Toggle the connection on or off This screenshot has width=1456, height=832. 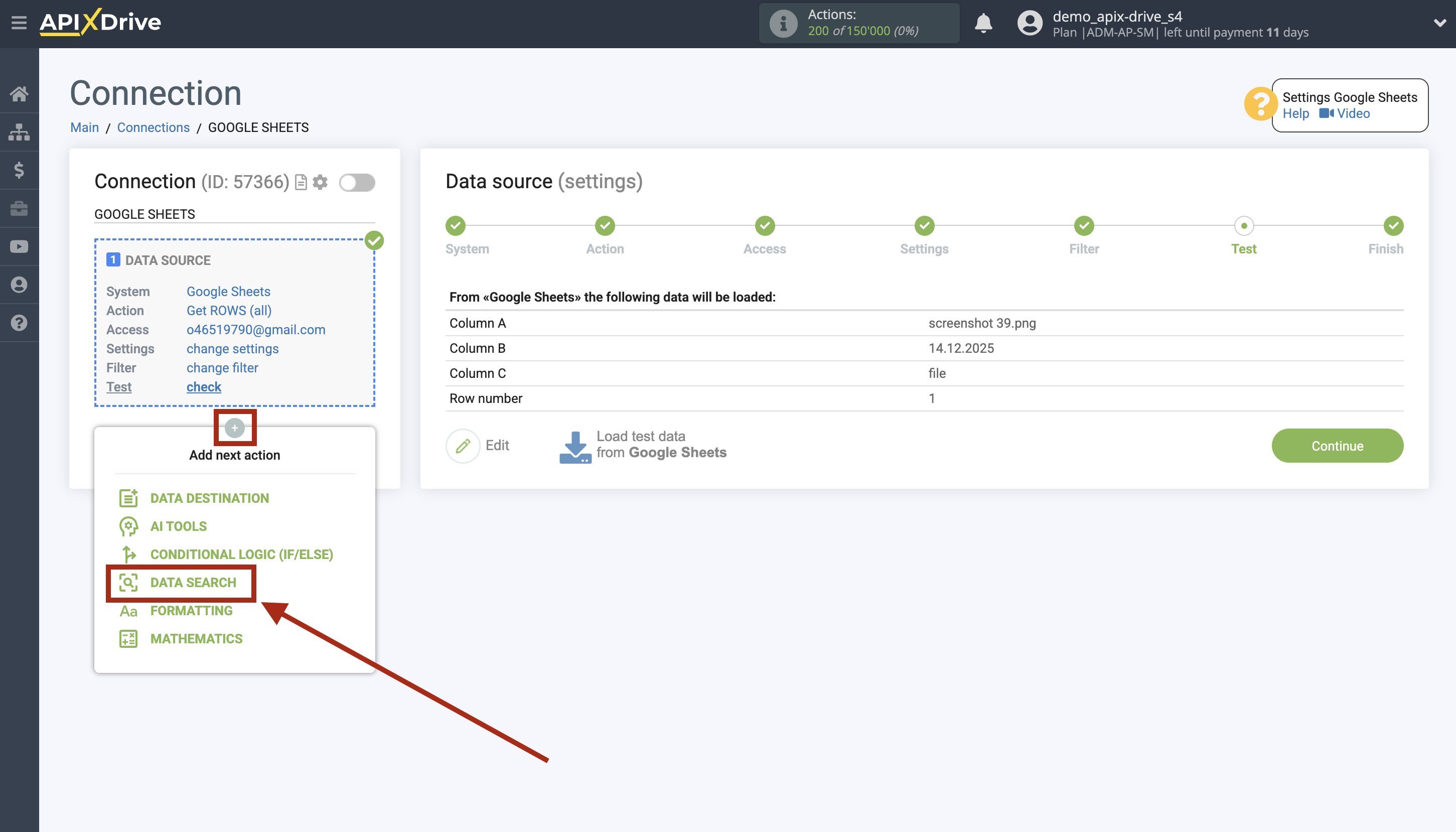click(x=358, y=182)
